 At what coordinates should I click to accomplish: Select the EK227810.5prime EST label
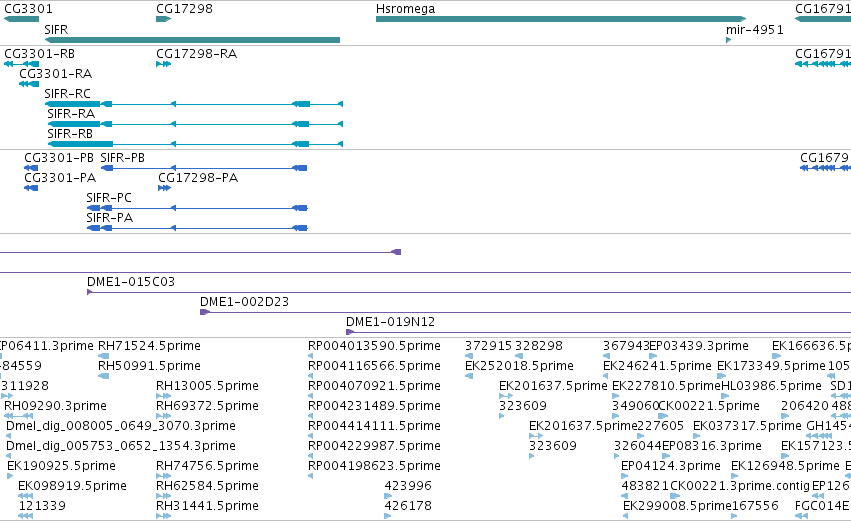(x=666, y=386)
